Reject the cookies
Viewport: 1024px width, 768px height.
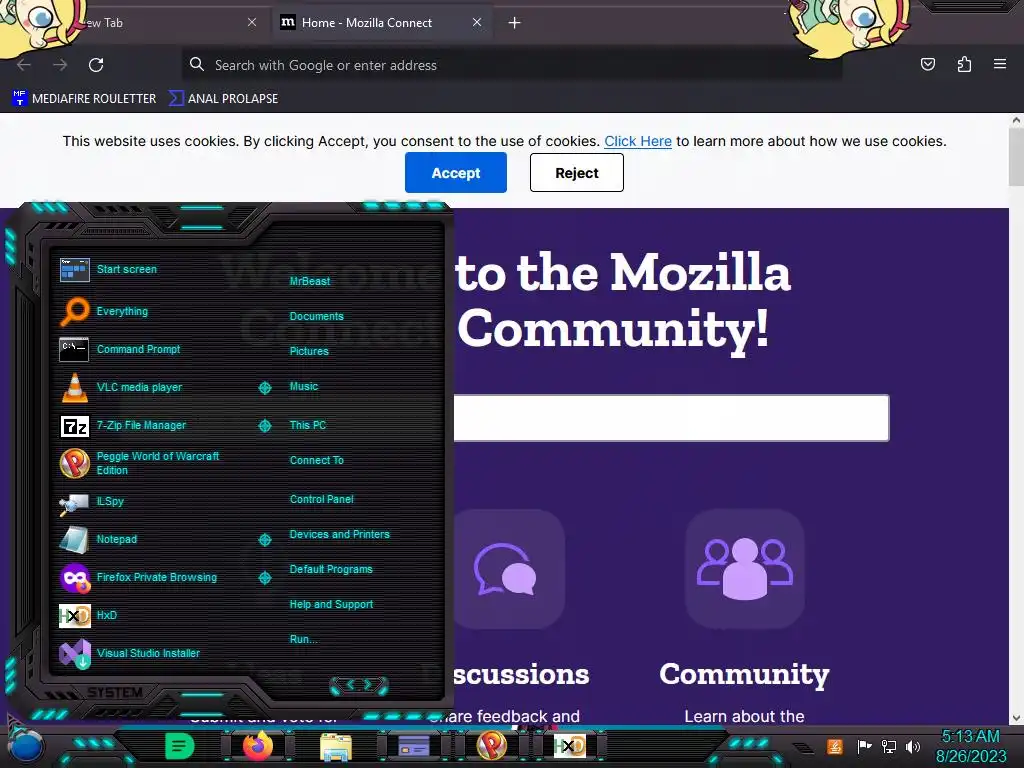coord(577,172)
